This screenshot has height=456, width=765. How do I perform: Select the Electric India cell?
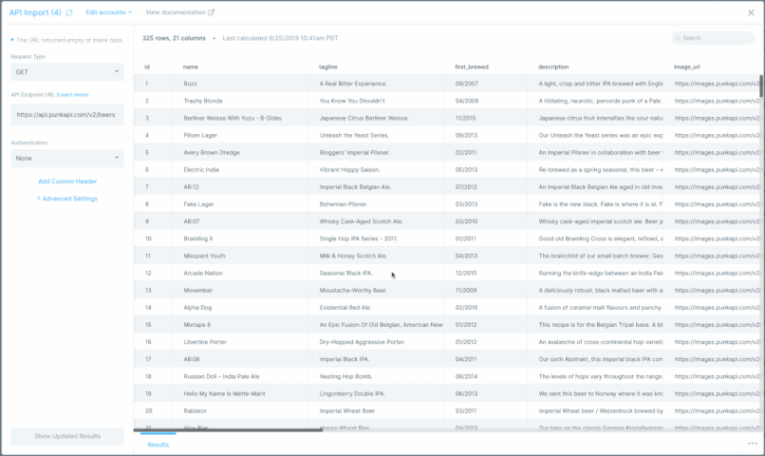(240, 170)
